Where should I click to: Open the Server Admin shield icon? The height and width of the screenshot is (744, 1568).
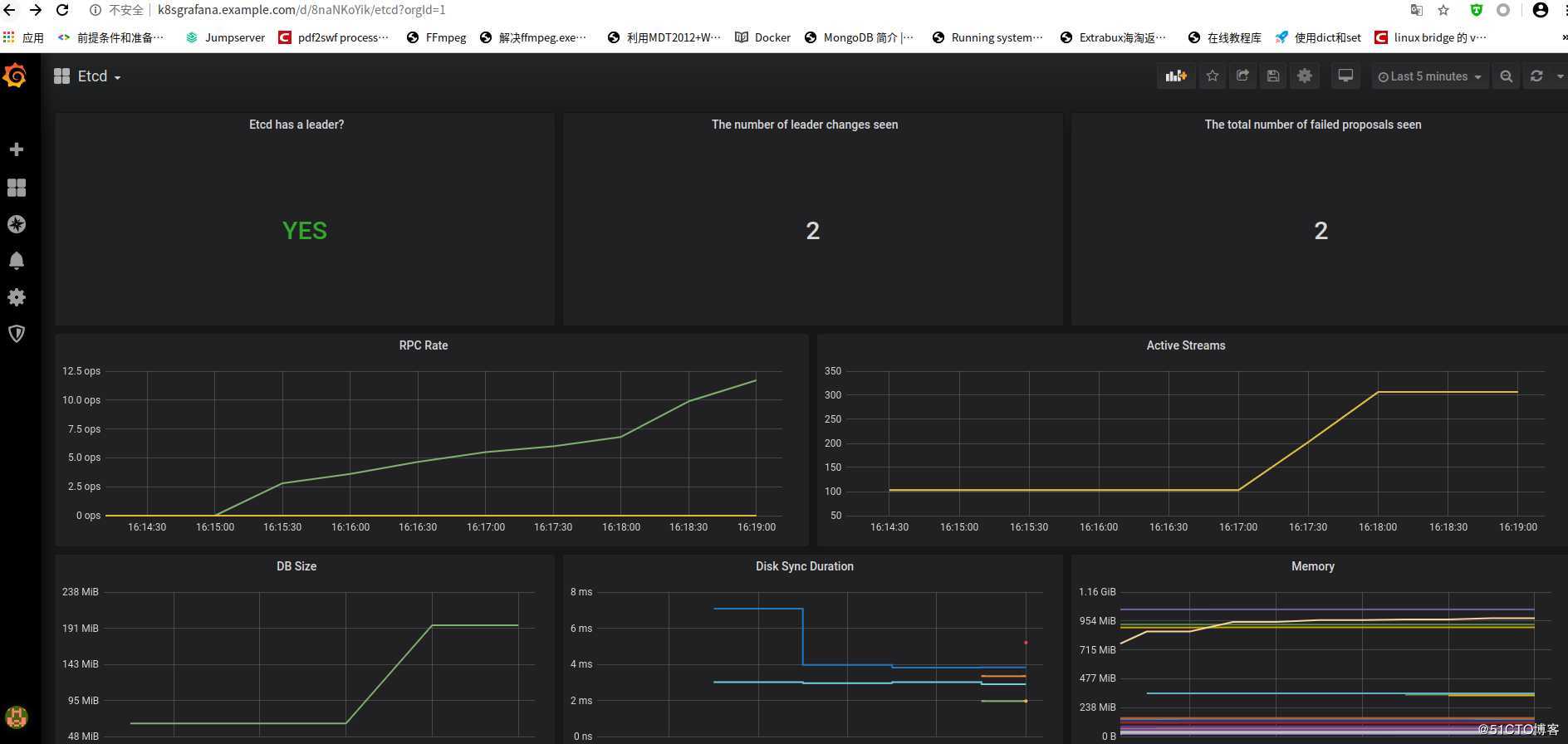[x=16, y=334]
